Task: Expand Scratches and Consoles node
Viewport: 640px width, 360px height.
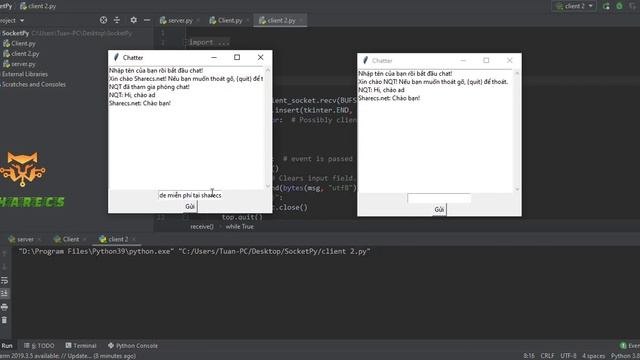Action: 33,84
